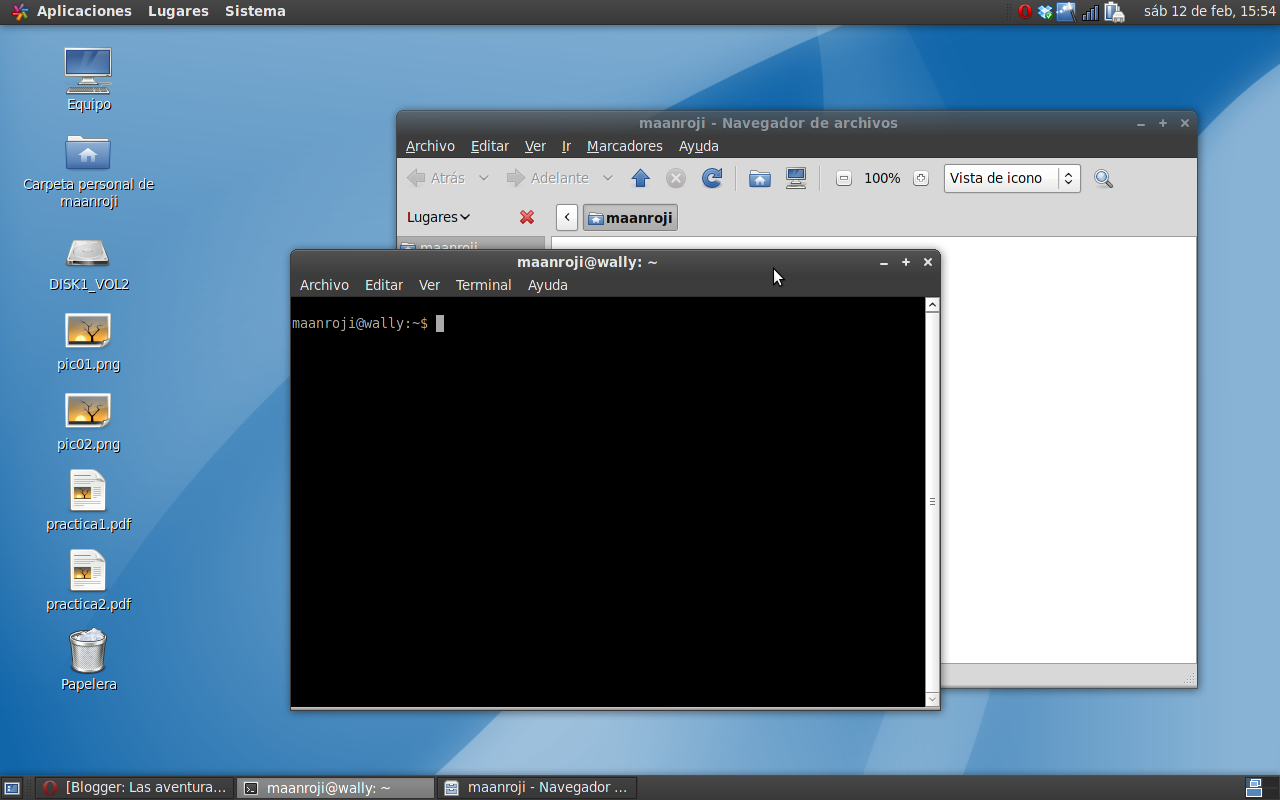Screen dimensions: 1280x800
Task: Open Archivo menu in file browser
Action: pos(430,146)
